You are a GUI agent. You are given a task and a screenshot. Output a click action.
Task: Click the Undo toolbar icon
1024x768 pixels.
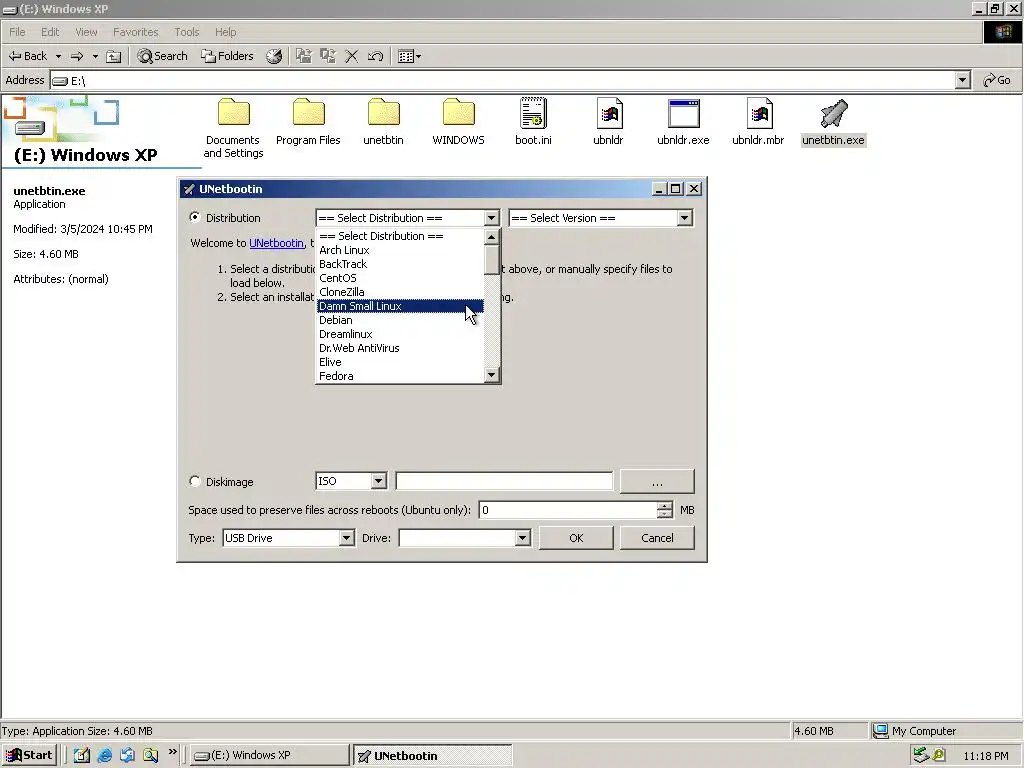coord(375,56)
